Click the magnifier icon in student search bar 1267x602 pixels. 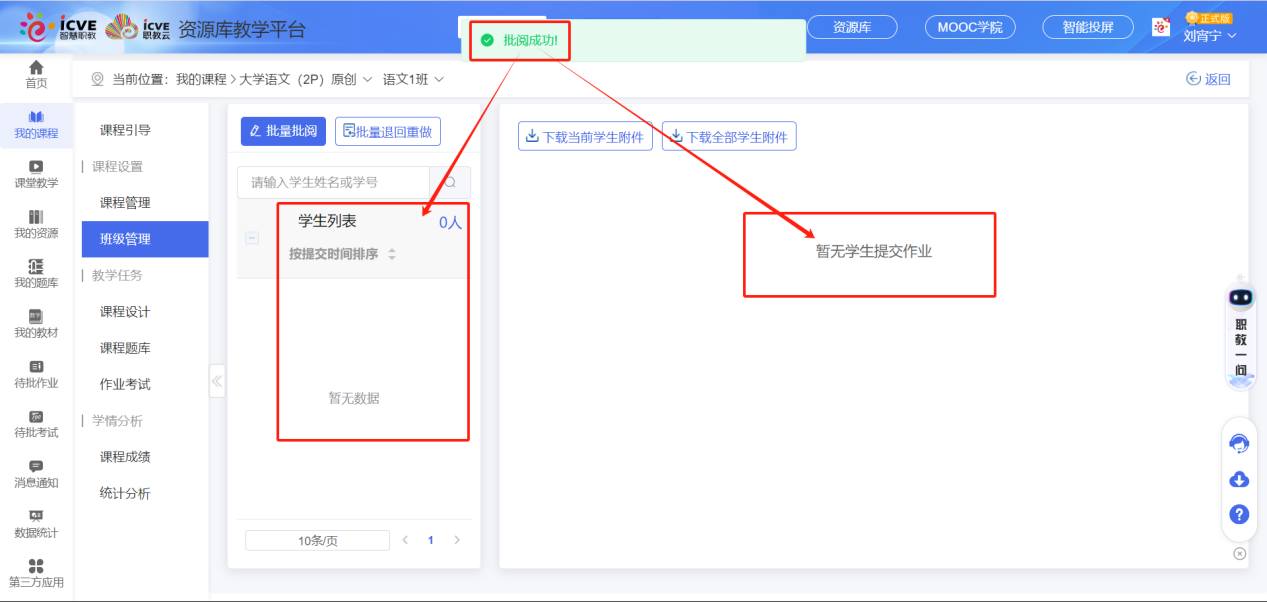tap(450, 183)
